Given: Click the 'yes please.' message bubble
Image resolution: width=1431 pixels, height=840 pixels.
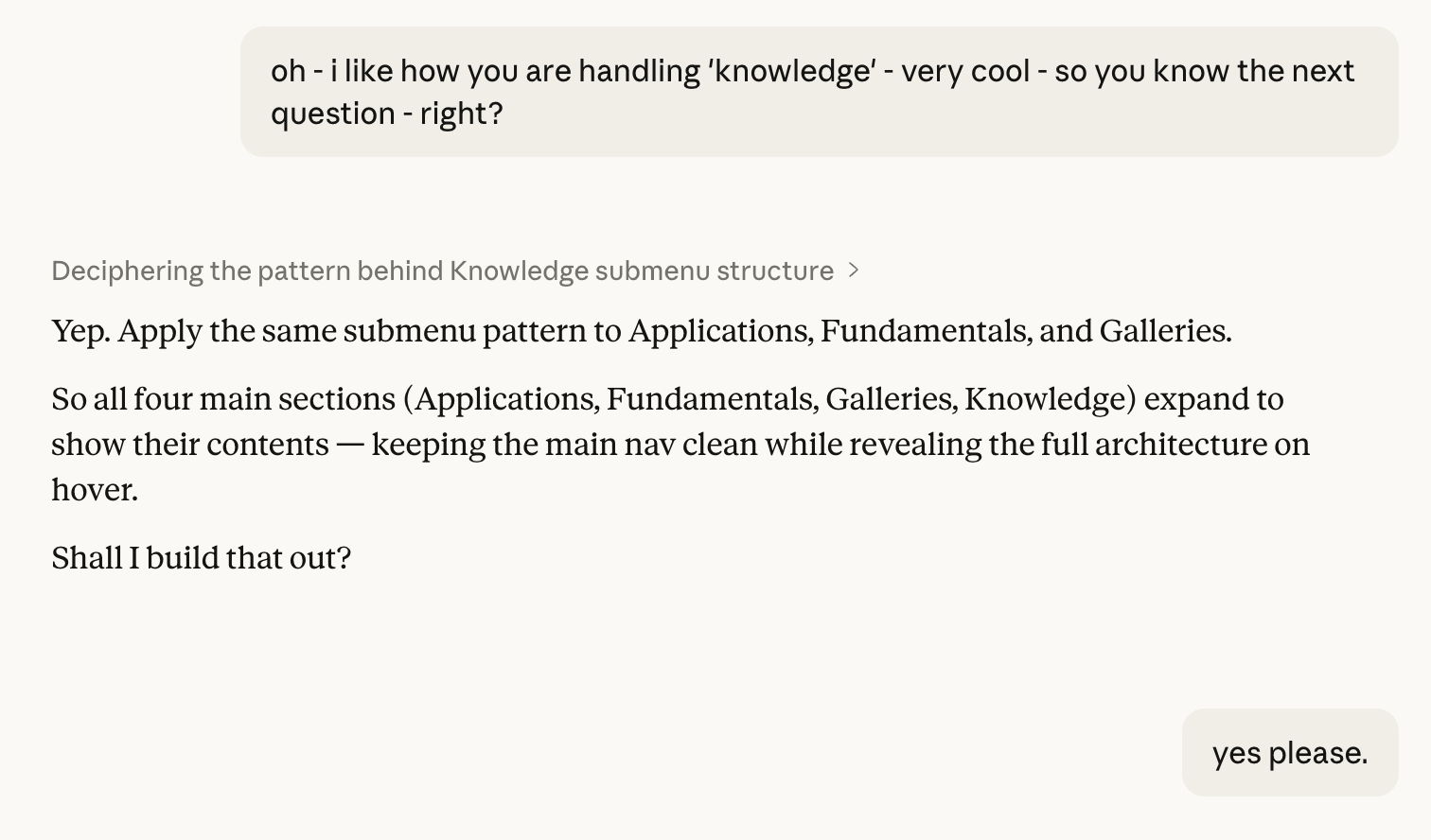Looking at the screenshot, I should [x=1289, y=753].
